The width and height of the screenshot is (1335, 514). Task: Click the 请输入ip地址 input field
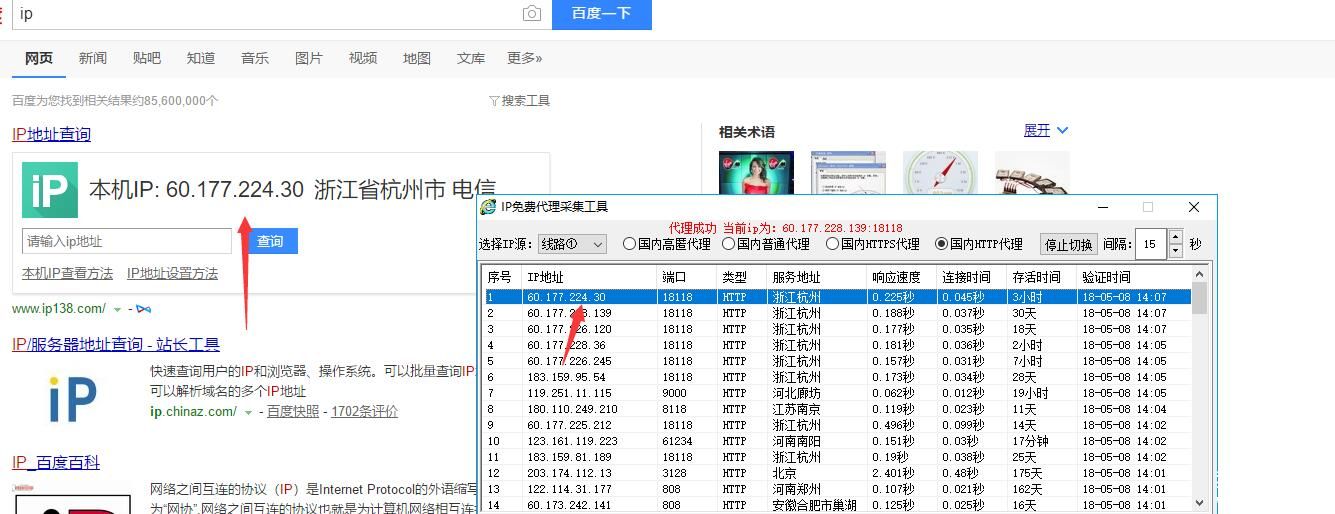point(127,241)
